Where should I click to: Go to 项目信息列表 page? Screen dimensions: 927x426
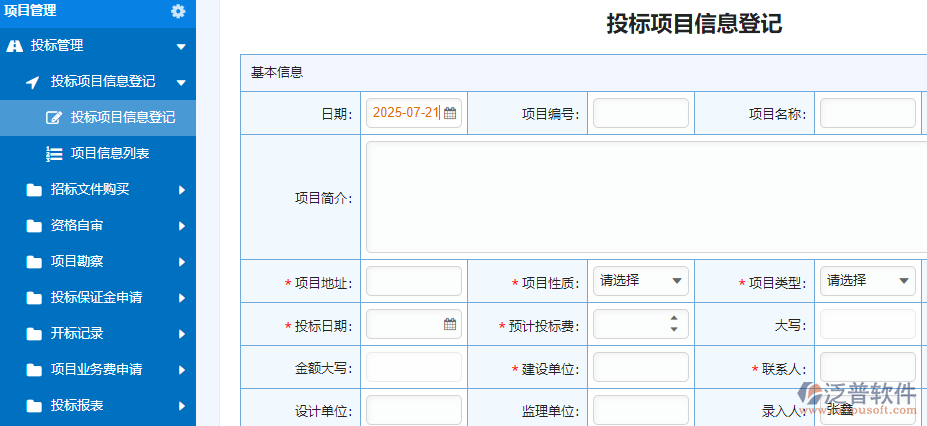coord(110,154)
